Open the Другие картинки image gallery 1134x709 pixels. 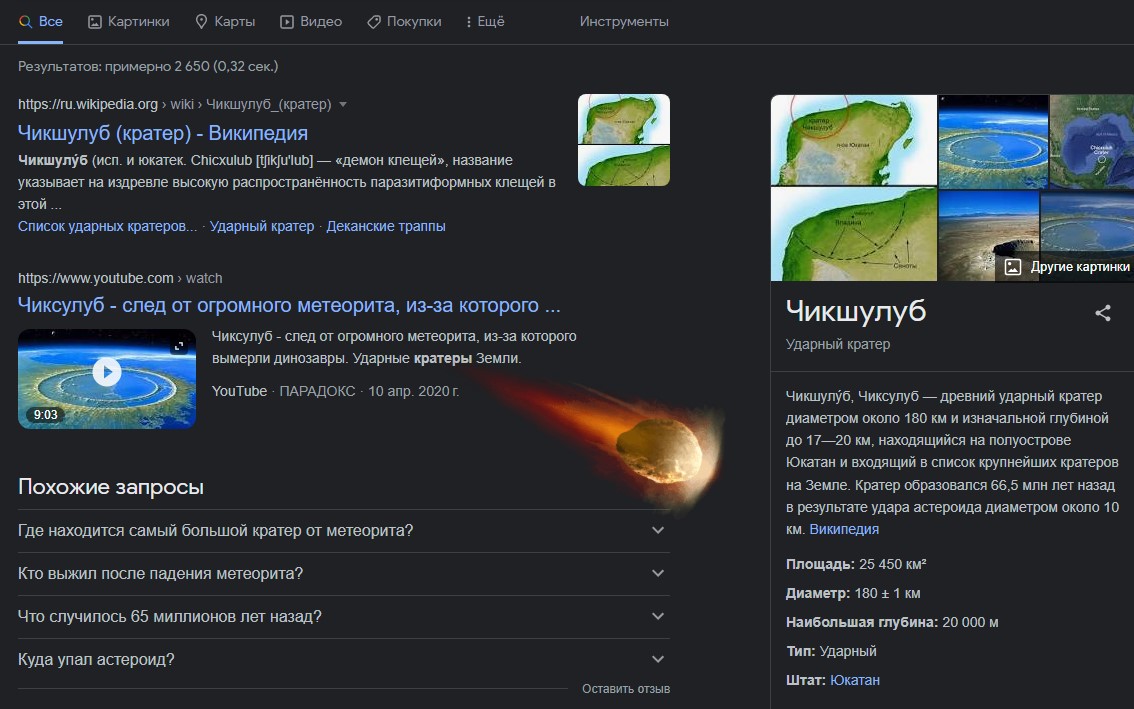(x=1067, y=267)
